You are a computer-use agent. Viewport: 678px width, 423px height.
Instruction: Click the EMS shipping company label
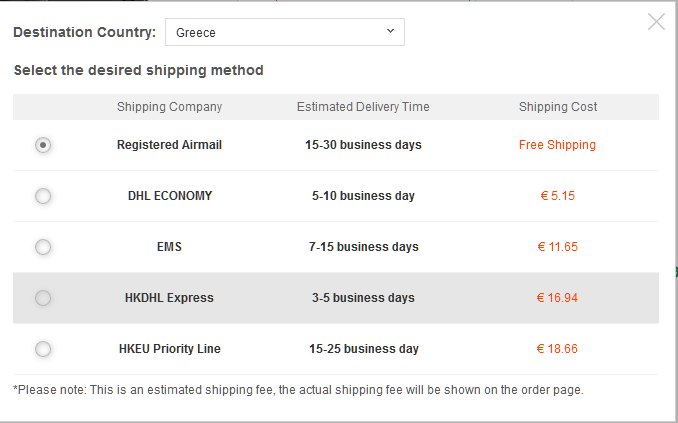pos(169,247)
